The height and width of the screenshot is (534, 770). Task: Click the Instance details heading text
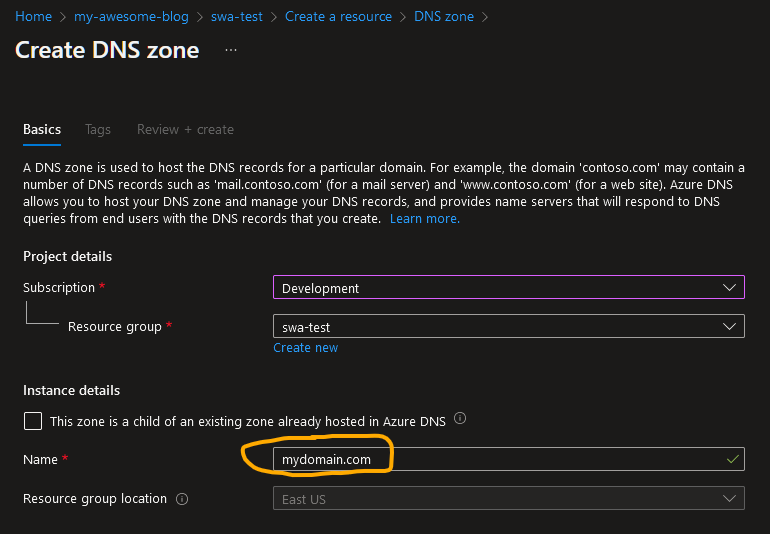(72, 391)
